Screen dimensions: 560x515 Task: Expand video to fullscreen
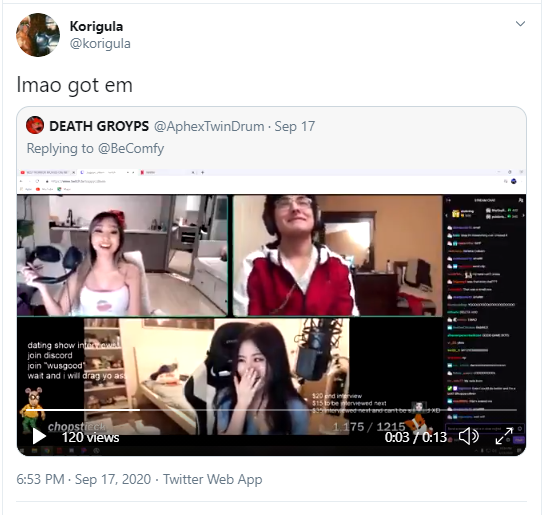click(504, 436)
